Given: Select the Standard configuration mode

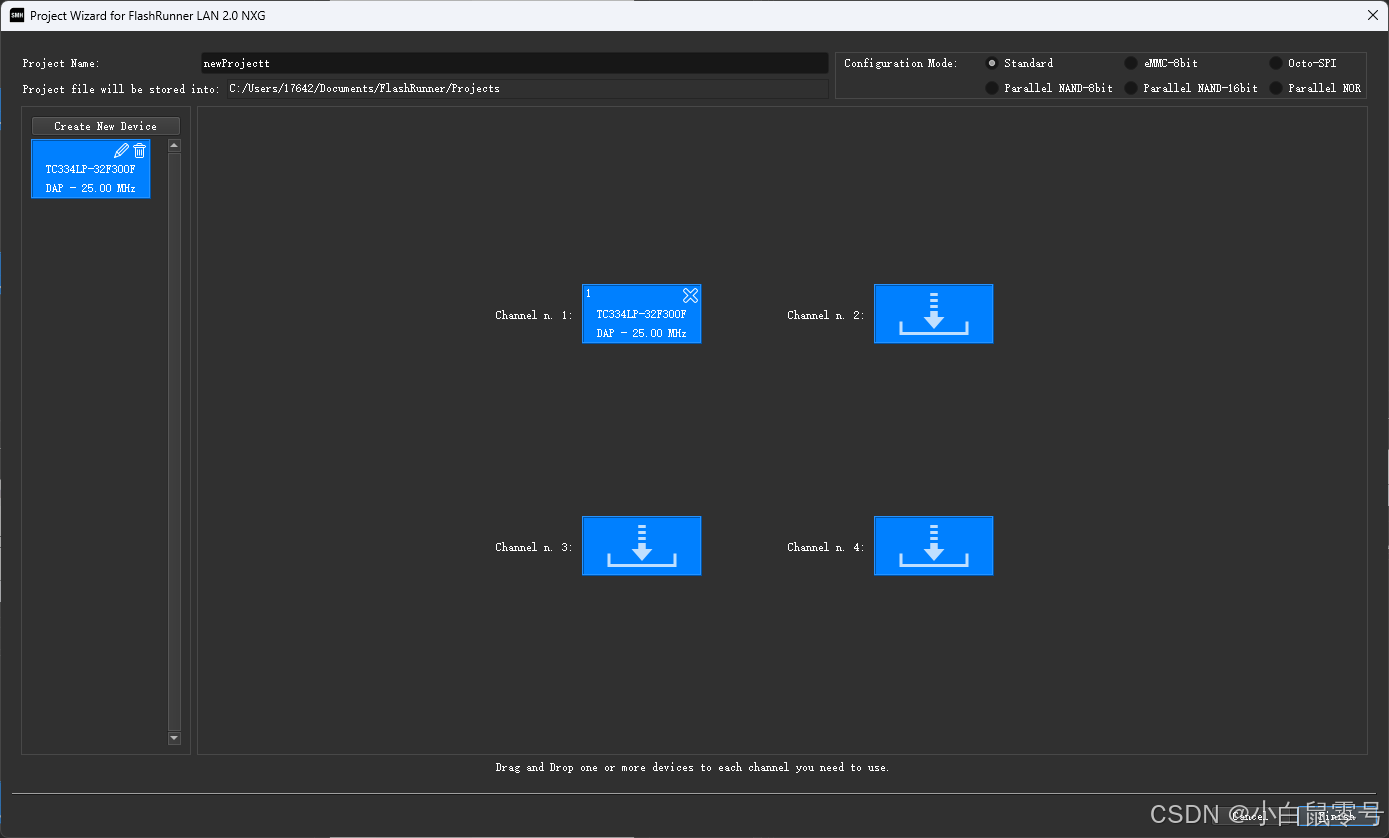Looking at the screenshot, I should [x=990, y=62].
